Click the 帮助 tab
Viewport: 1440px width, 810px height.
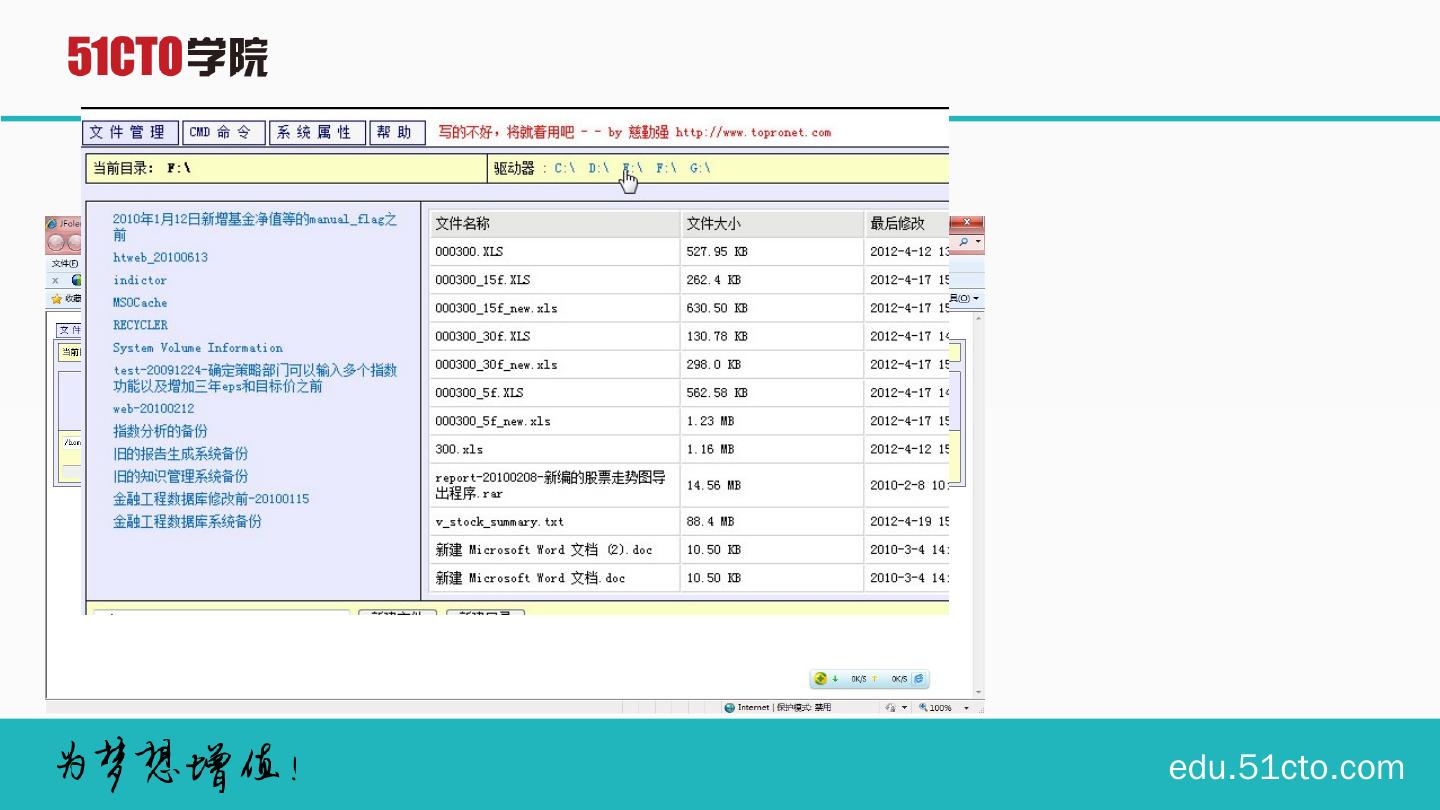coord(397,133)
